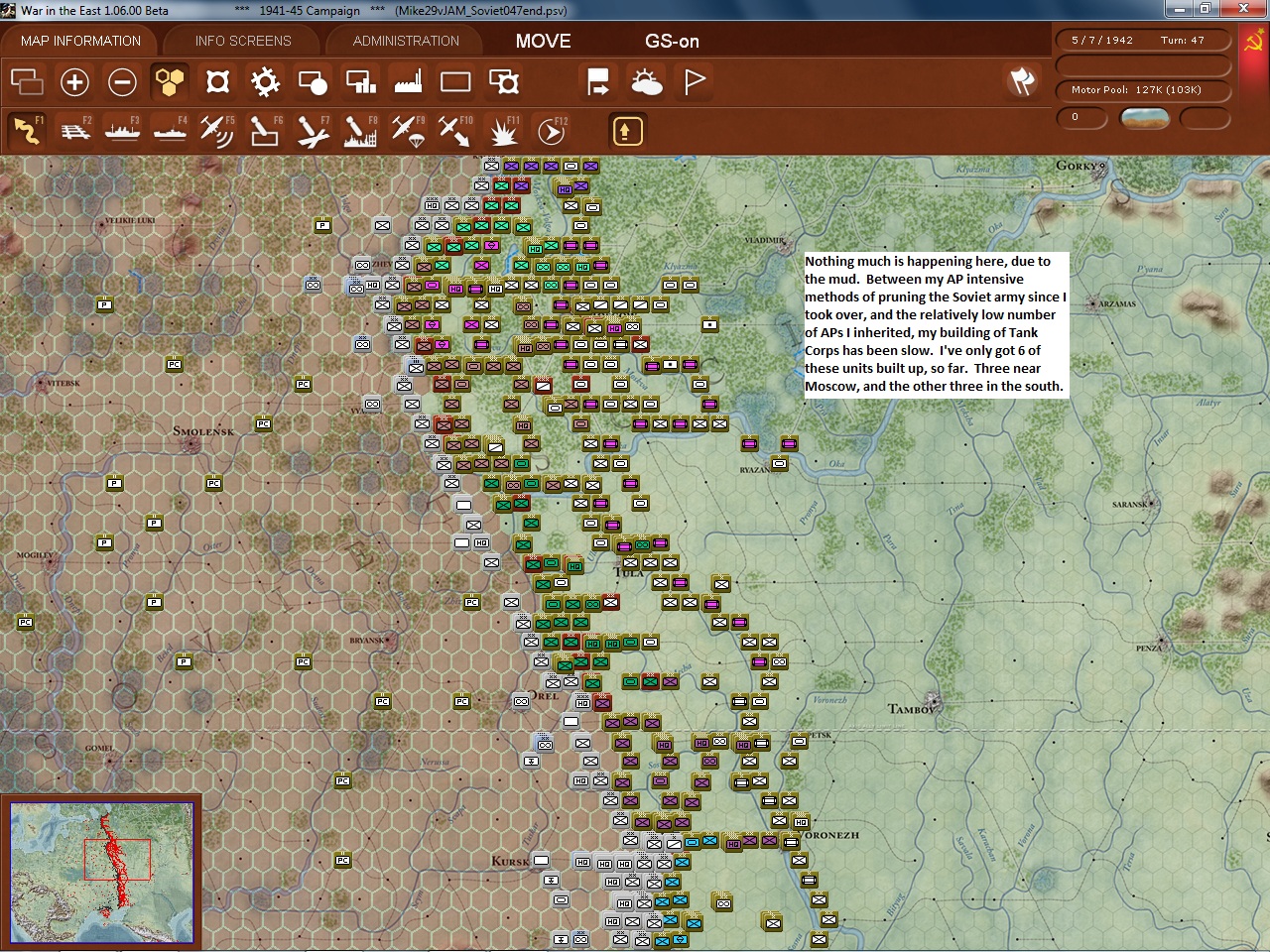Select the F4 Amphibious Transport mode
Image resolution: width=1270 pixels, height=952 pixels.
click(x=170, y=130)
